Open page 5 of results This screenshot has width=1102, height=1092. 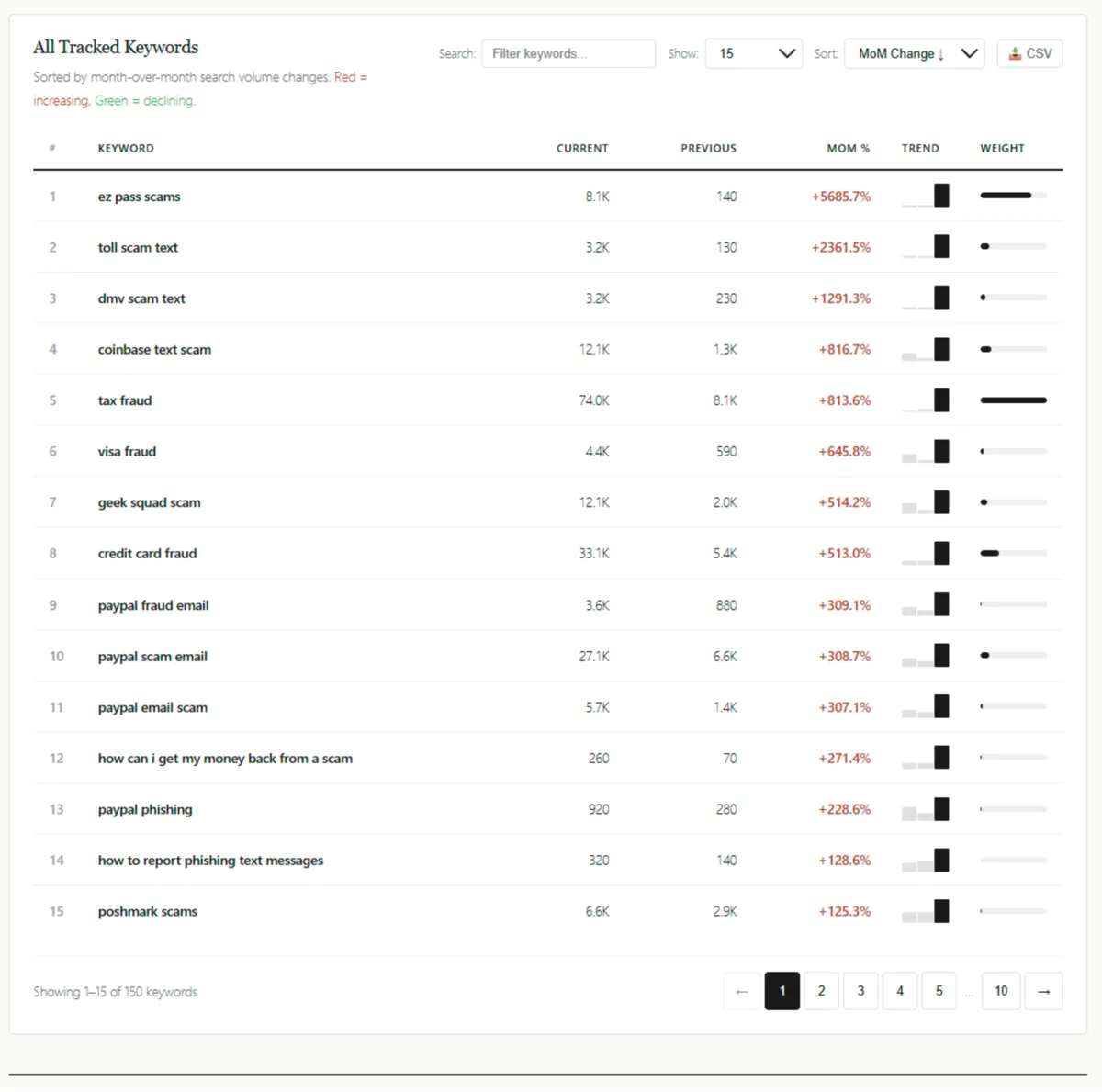tap(939, 991)
